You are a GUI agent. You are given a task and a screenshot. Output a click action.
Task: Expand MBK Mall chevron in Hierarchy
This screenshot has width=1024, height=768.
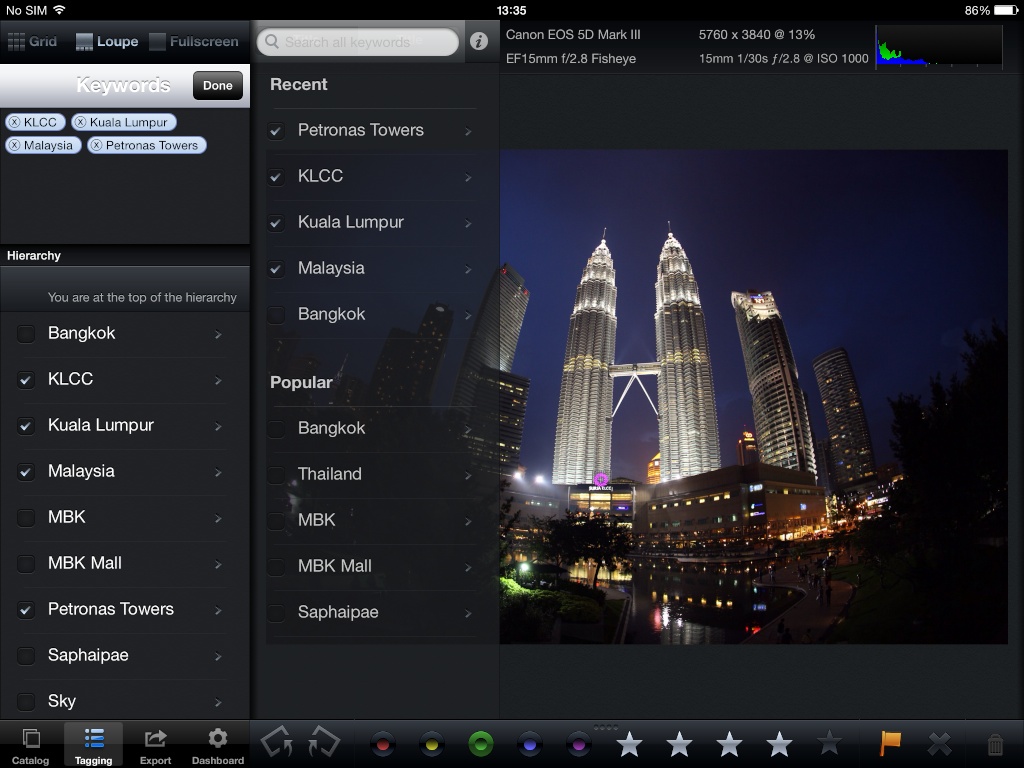pos(218,564)
